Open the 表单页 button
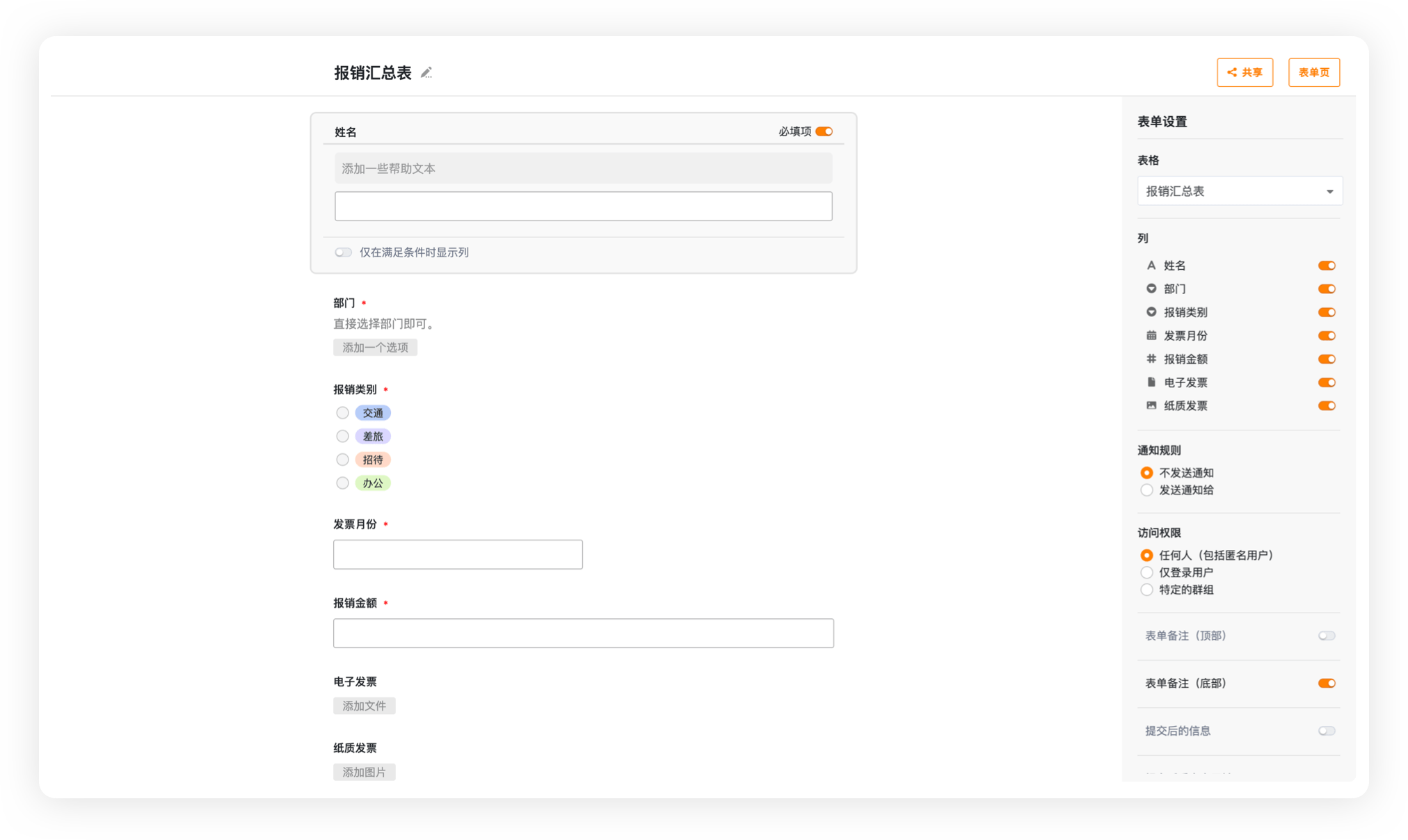This screenshot has height=840, width=1408. (1313, 72)
